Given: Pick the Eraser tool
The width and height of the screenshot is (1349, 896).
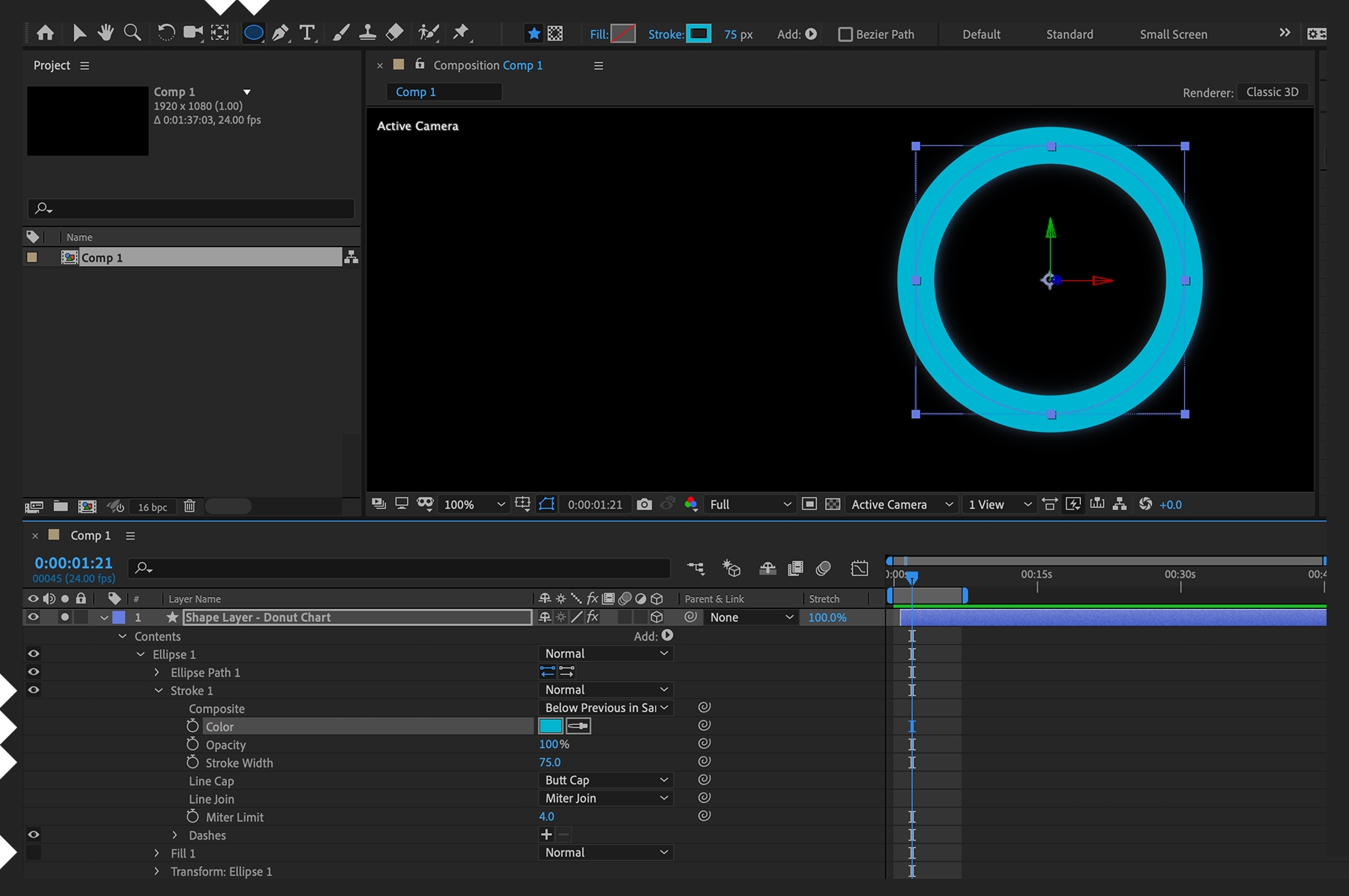Looking at the screenshot, I should click(x=394, y=33).
